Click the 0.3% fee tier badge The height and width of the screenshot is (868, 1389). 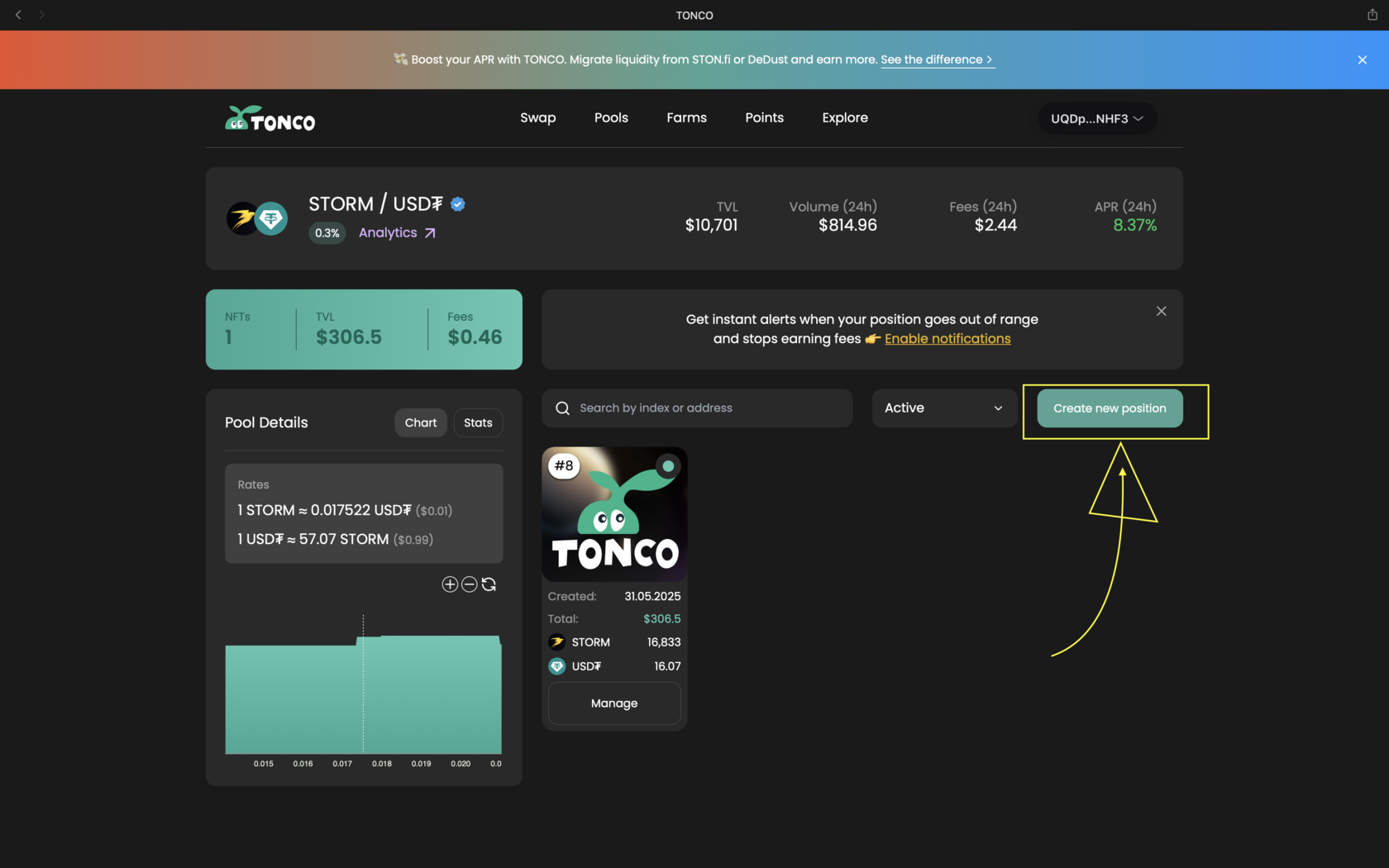point(327,233)
